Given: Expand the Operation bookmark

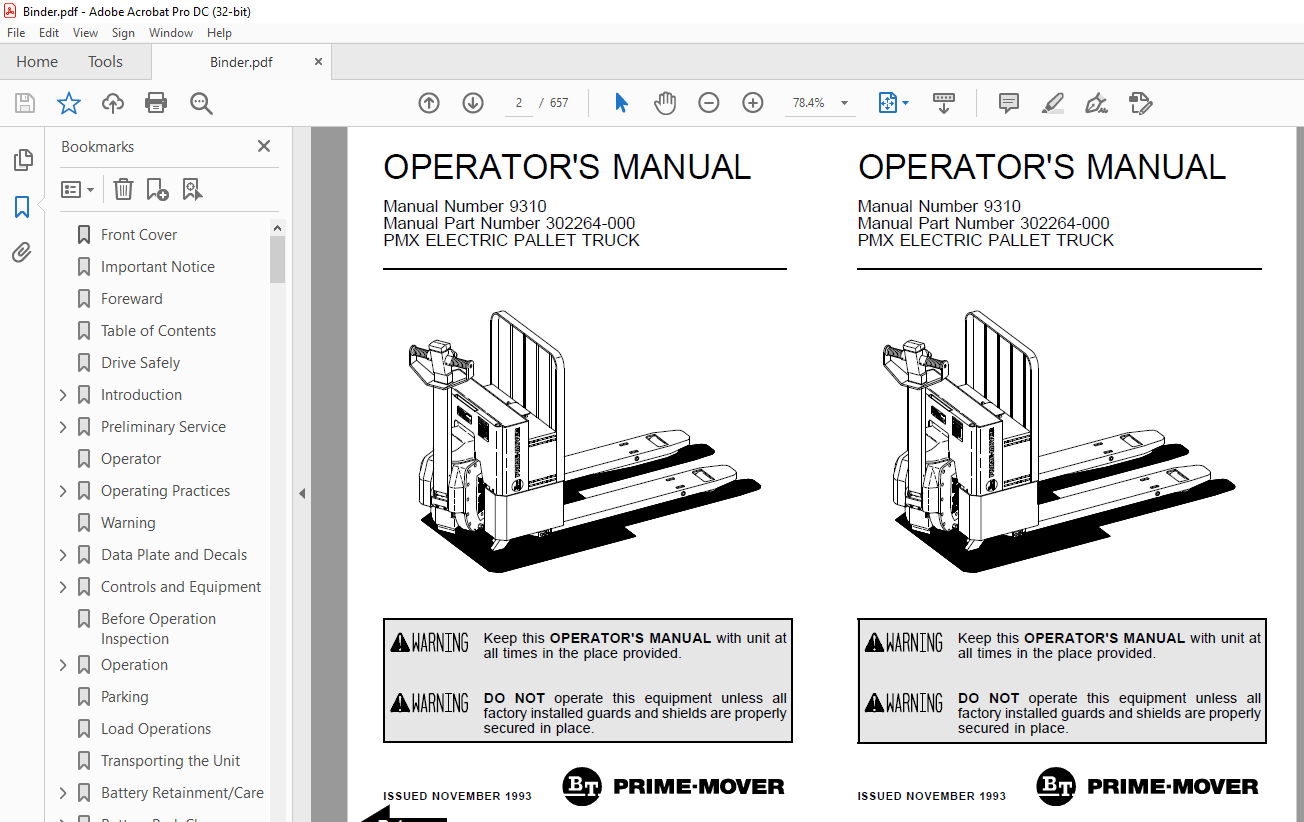Looking at the screenshot, I should click(64, 665).
